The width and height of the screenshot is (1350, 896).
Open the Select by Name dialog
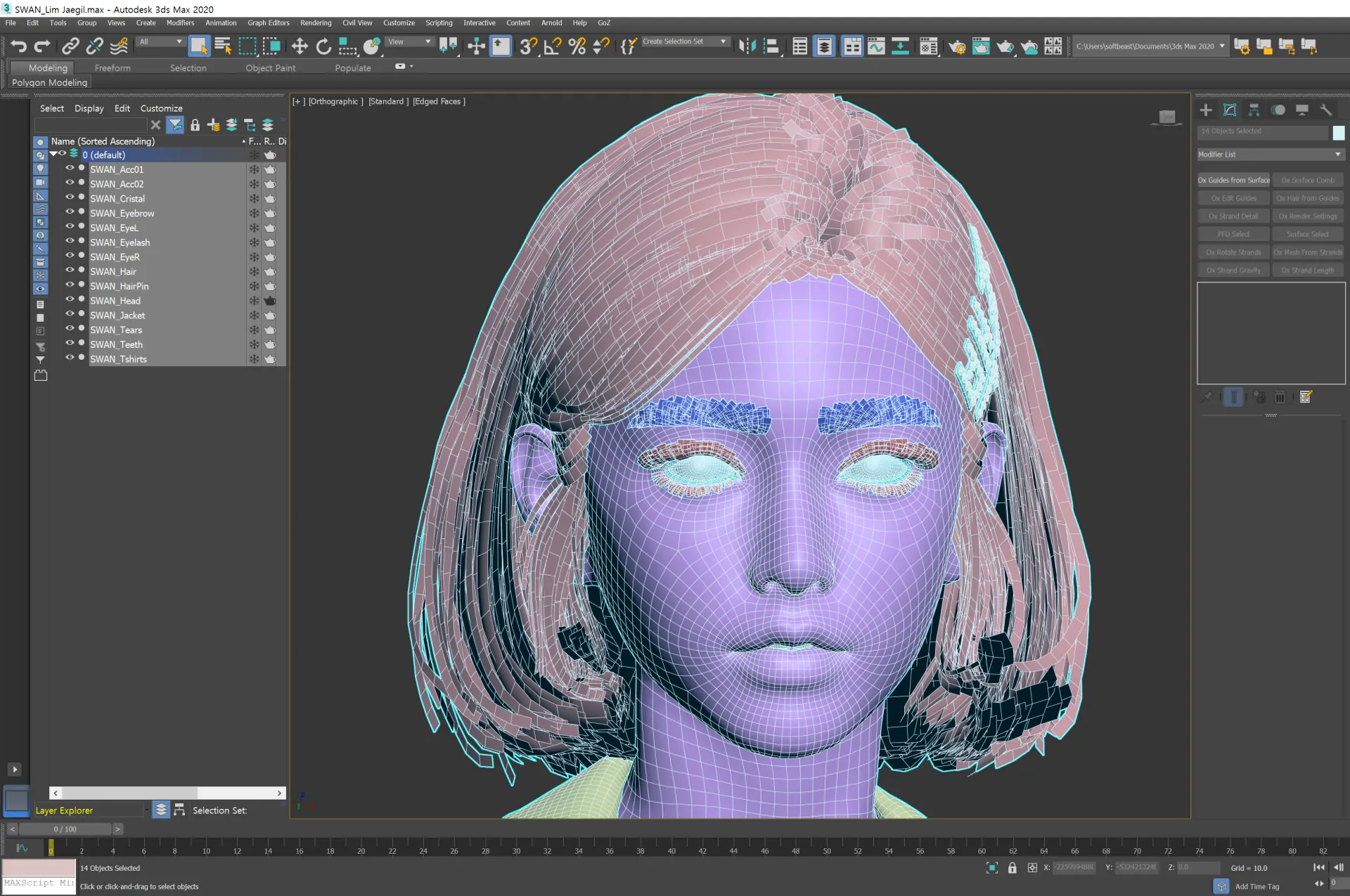pos(223,46)
